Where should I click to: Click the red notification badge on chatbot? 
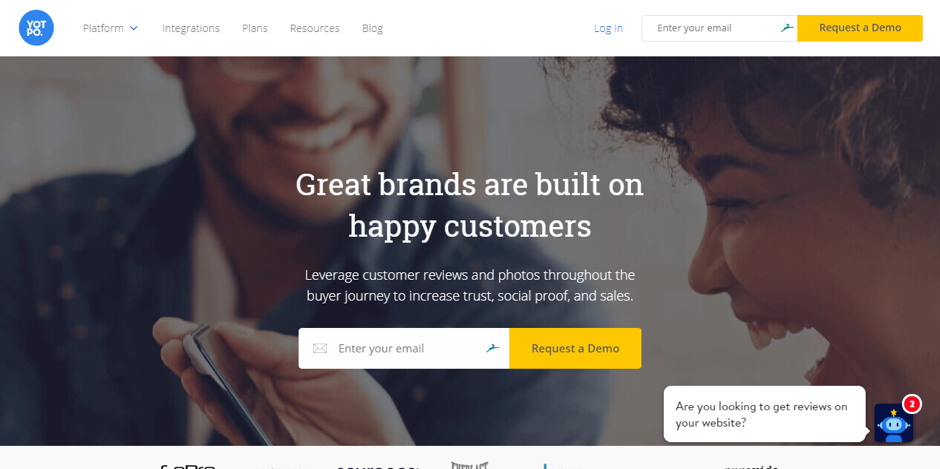911,404
